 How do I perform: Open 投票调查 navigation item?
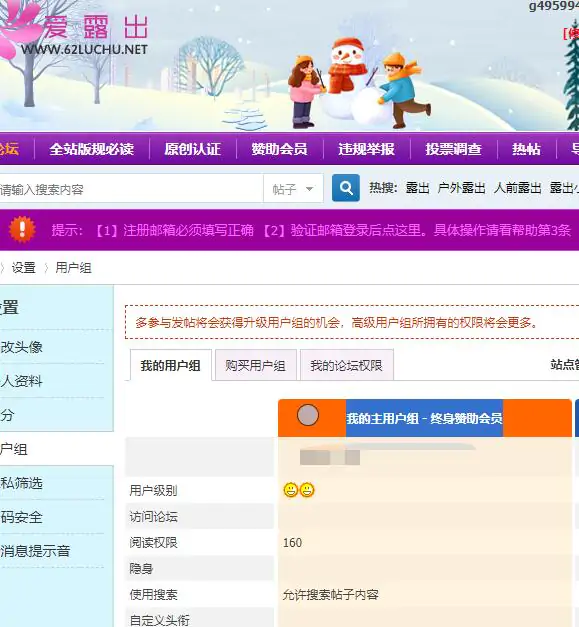click(x=453, y=149)
